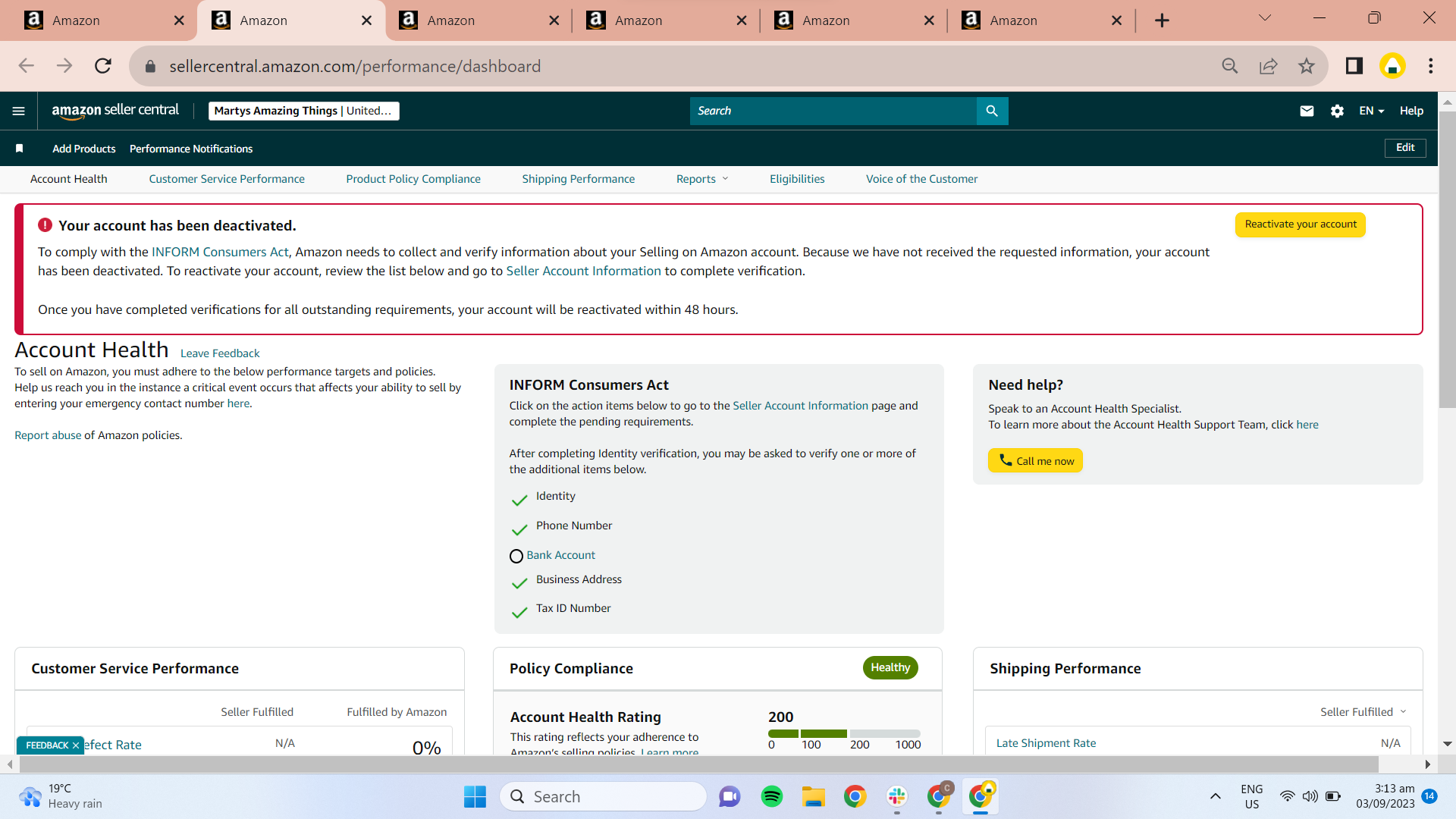Open the Seller Fulfilled dropdown in Shipping Performance

point(1363,712)
